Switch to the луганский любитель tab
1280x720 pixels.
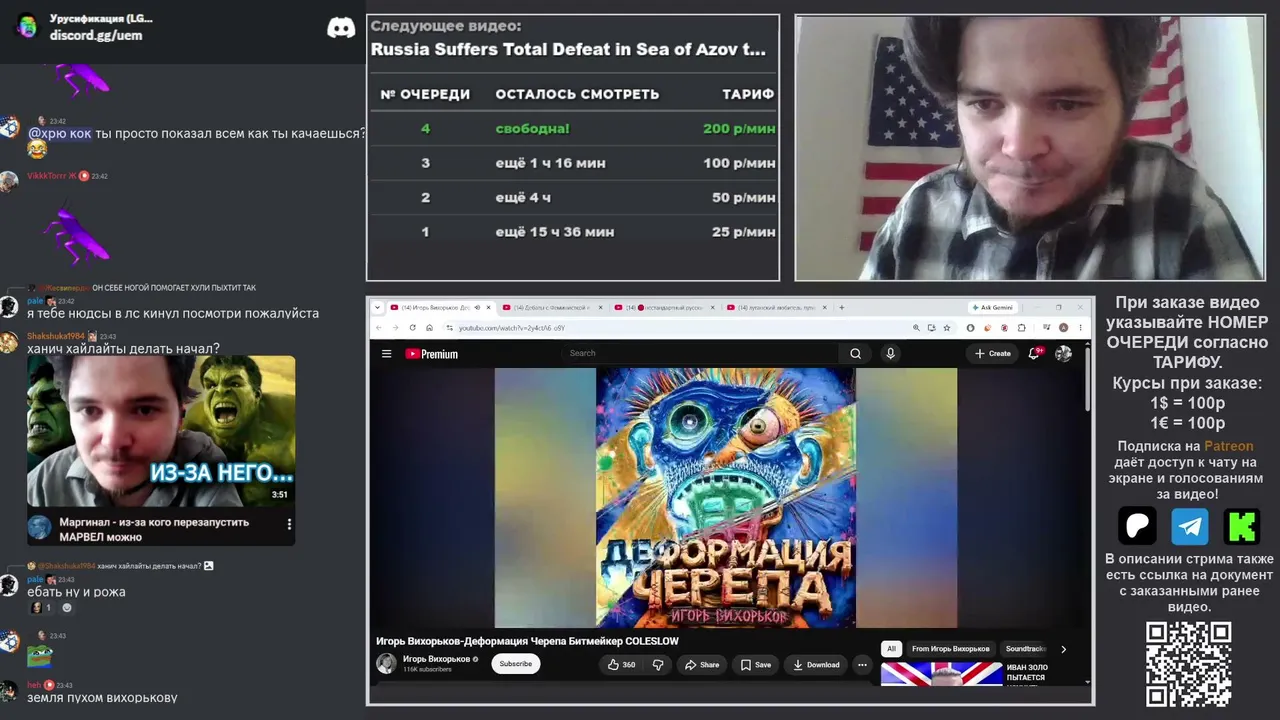777,308
